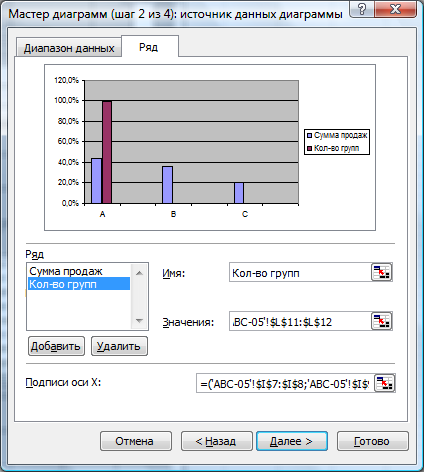This screenshot has height=472, width=424.
Task: Click the 100,0% axis label
Action: [x=67, y=100]
